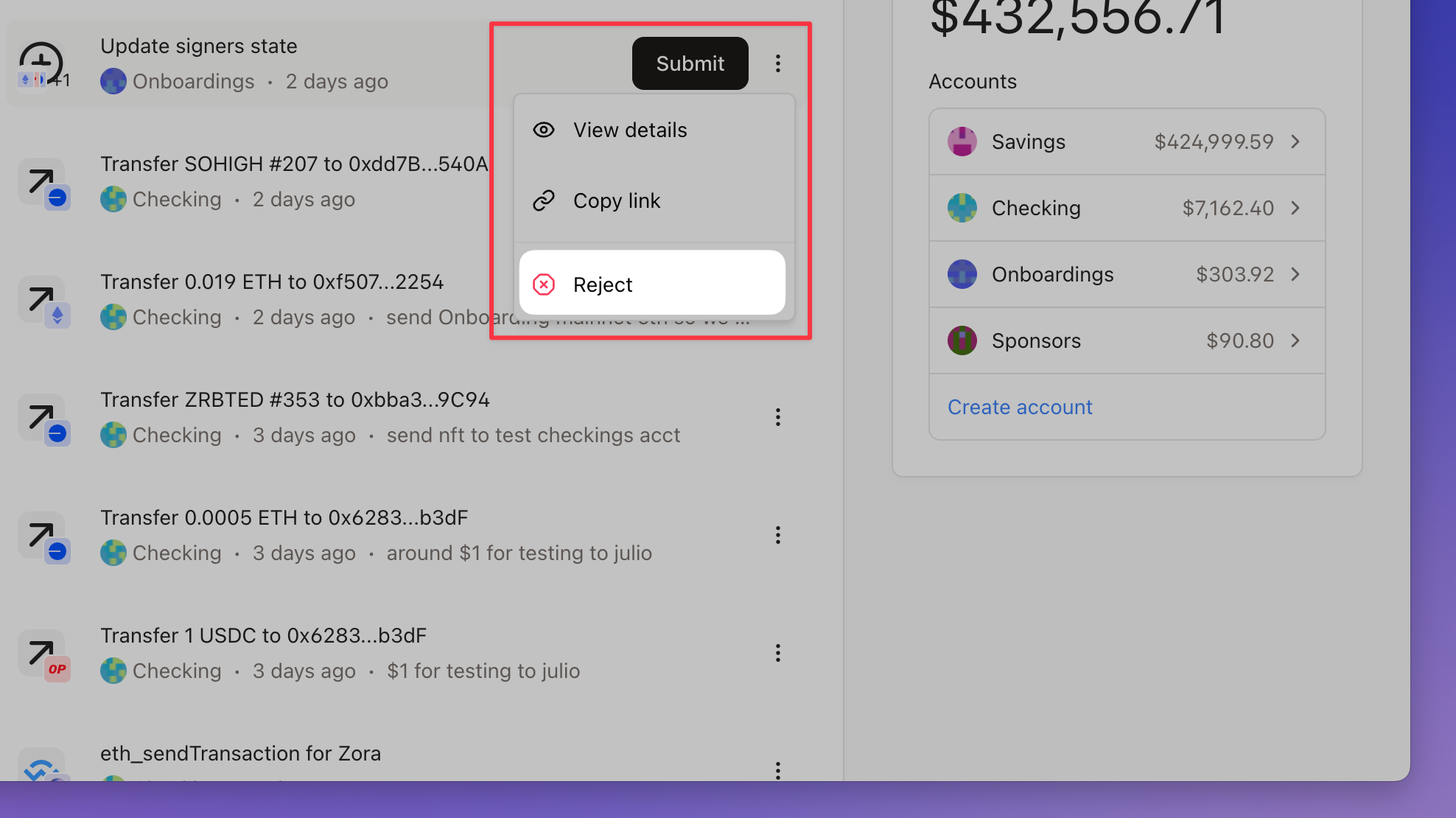Click the Submit button
1456x818 pixels.
pos(690,63)
